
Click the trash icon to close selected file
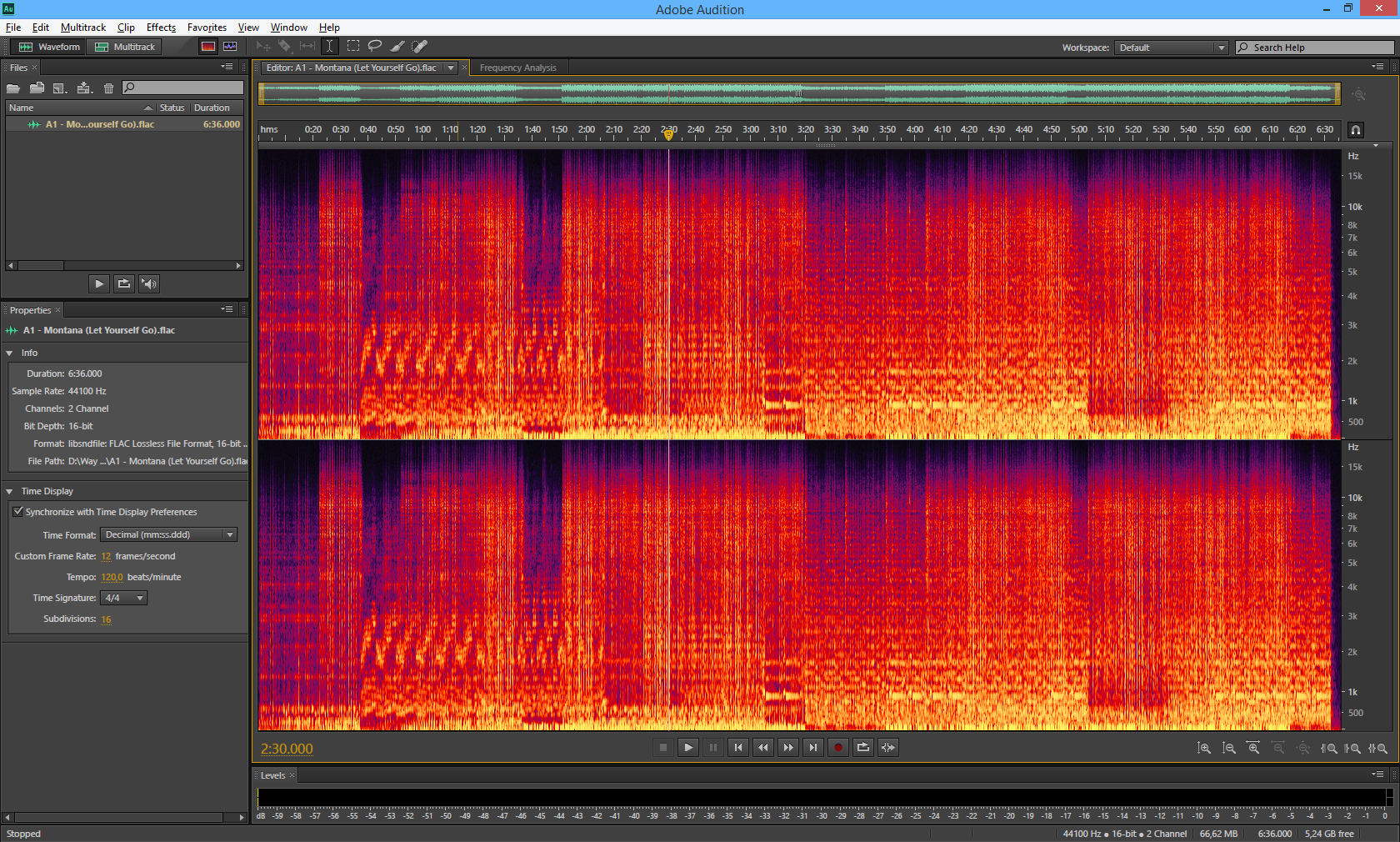(x=108, y=88)
